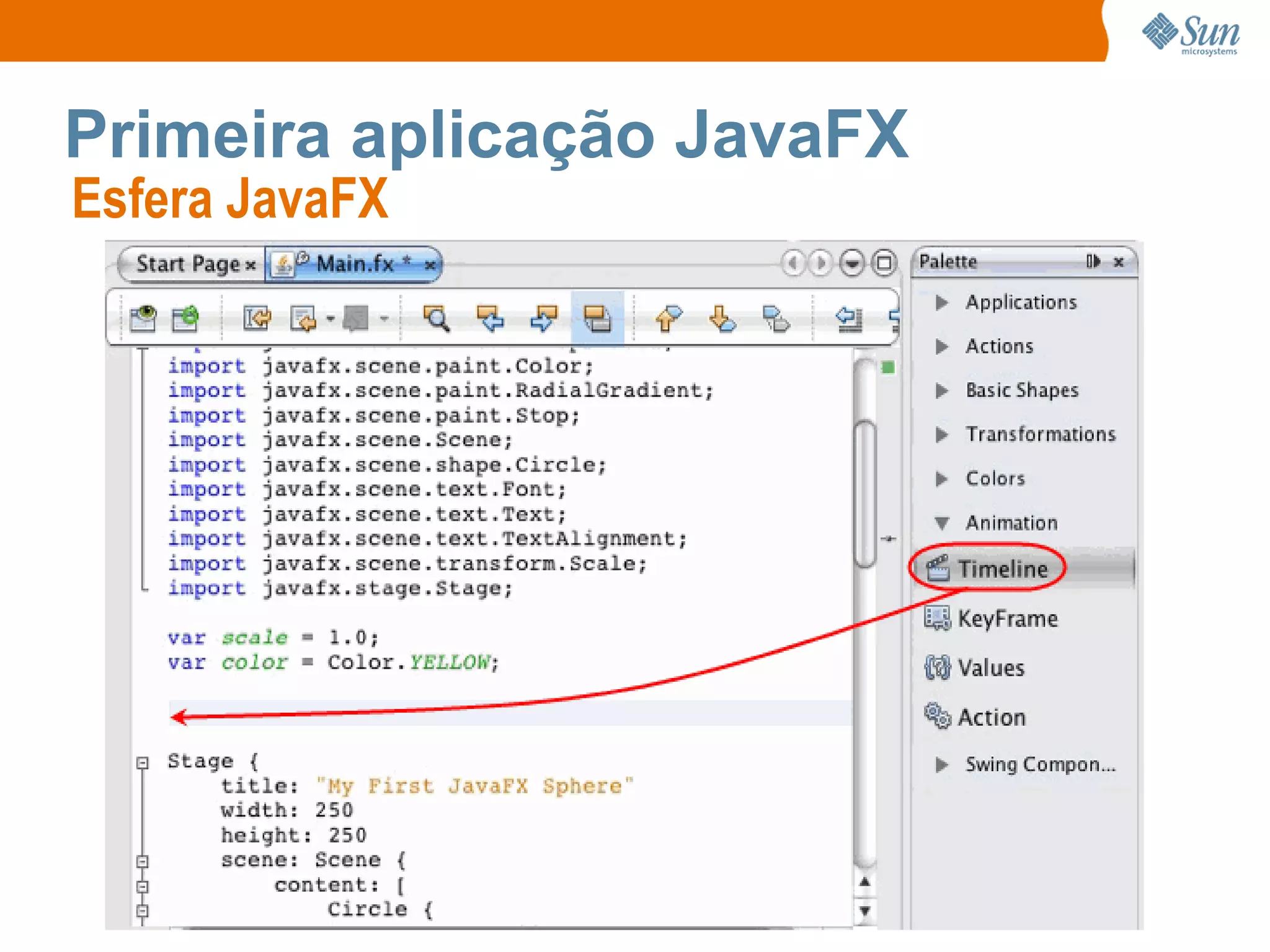
Task: Click the 'height: 250' line
Action: pyautogui.click(x=294, y=835)
